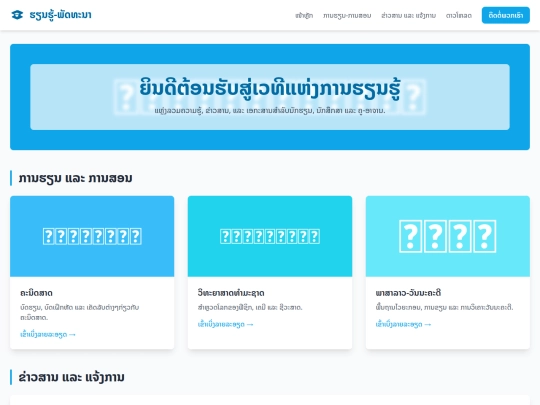Click the hero heading ຍິນດີຕ້ອນຮັບສູ່ເວທີແຫ່ງການຮຽນຮູ້
This screenshot has width=540, height=405.
click(x=270, y=88)
